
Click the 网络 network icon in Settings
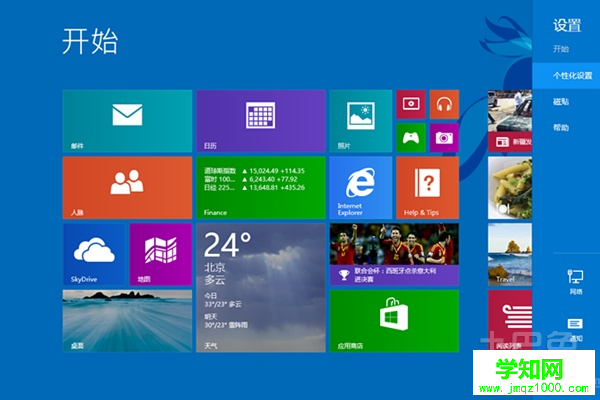[x=575, y=282]
